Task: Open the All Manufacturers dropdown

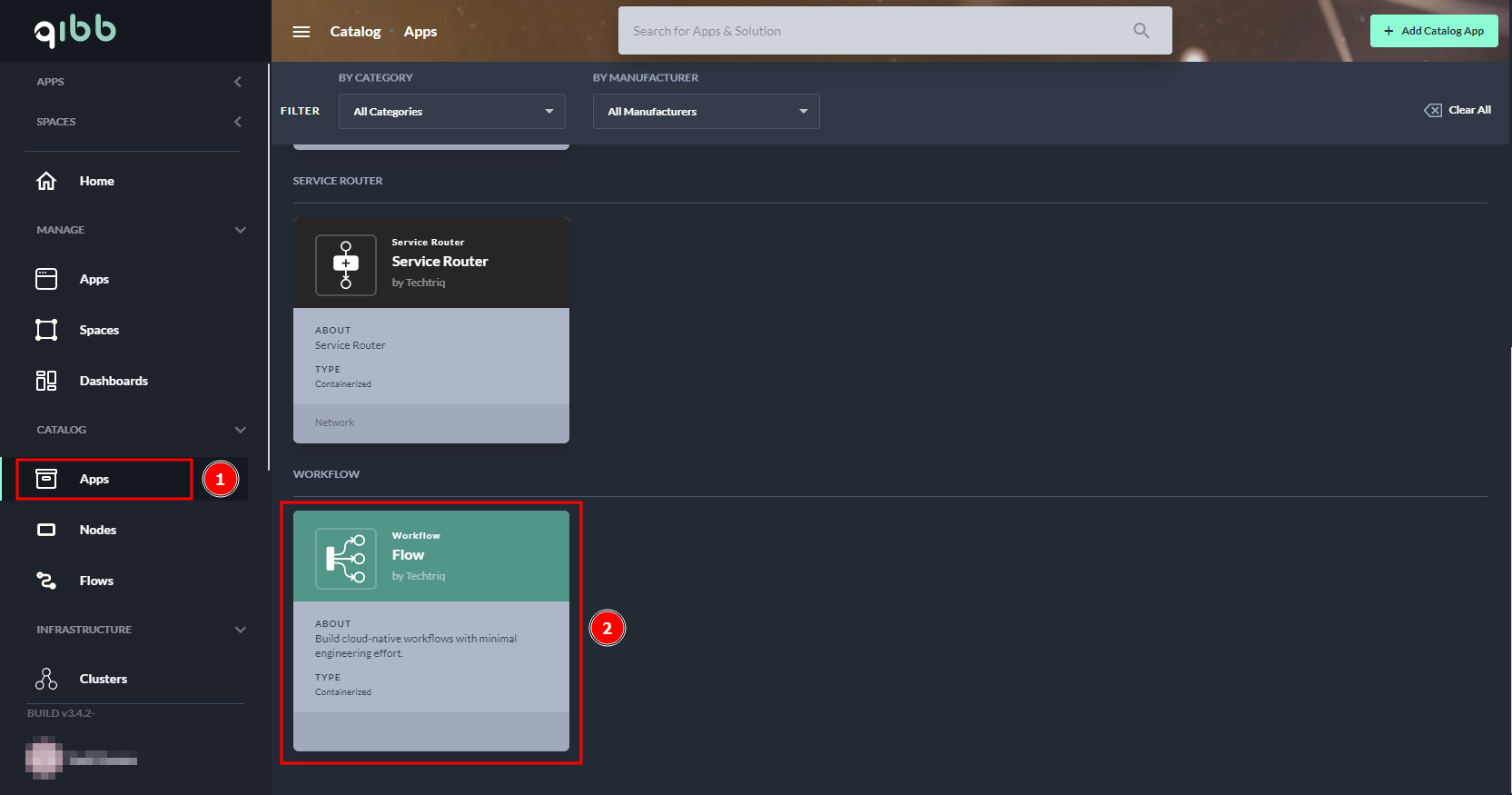Action: click(706, 112)
